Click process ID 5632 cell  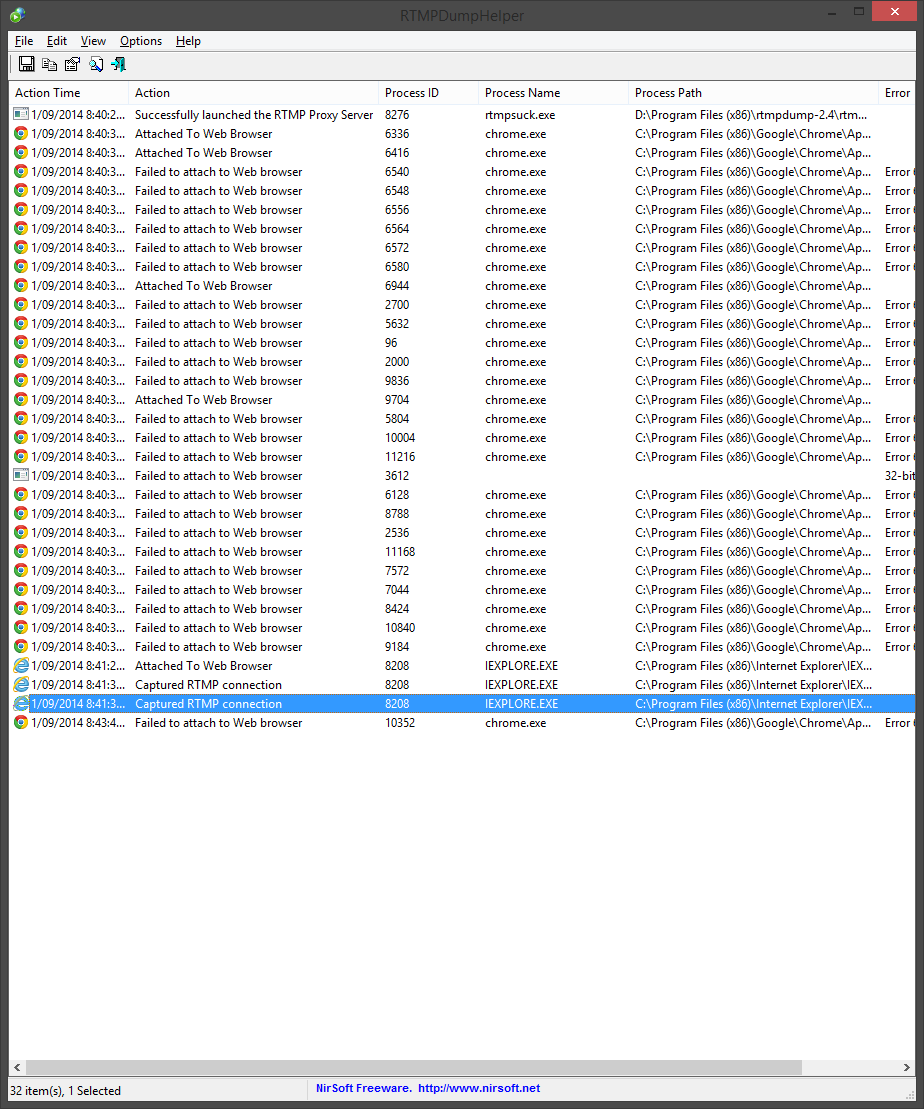coord(397,323)
